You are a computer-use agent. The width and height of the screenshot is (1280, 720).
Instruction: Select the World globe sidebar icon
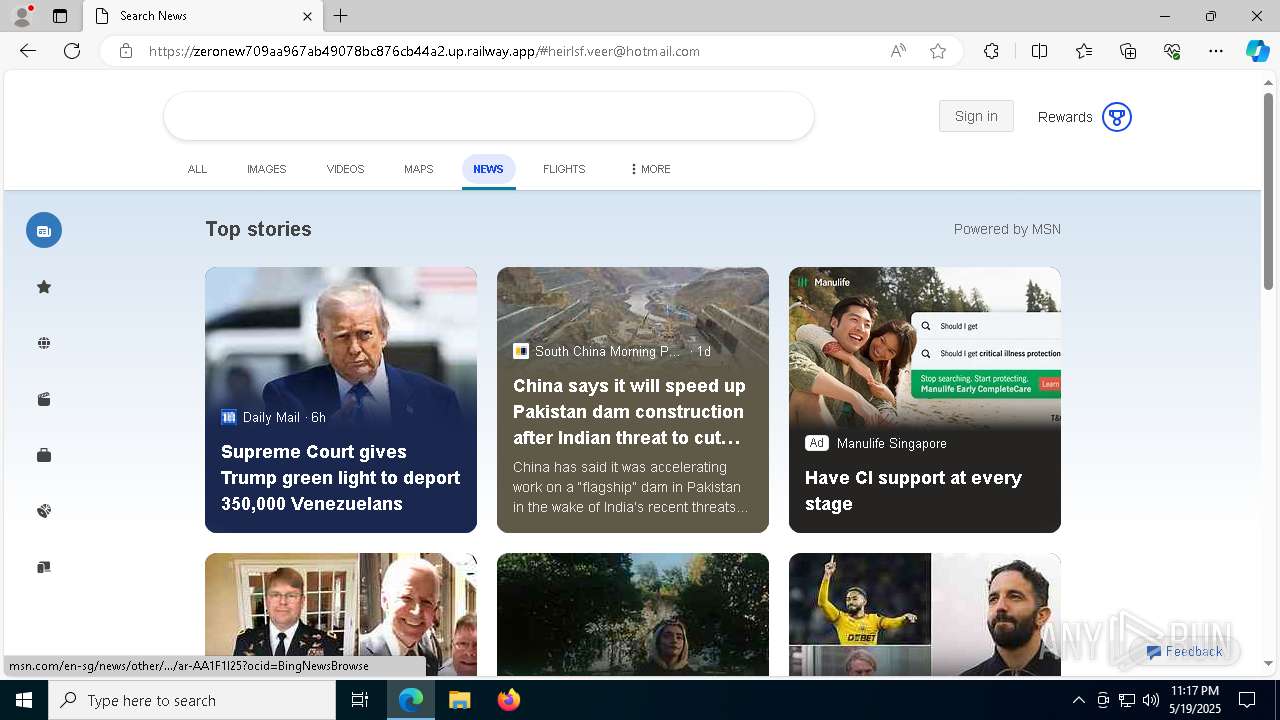(x=44, y=343)
